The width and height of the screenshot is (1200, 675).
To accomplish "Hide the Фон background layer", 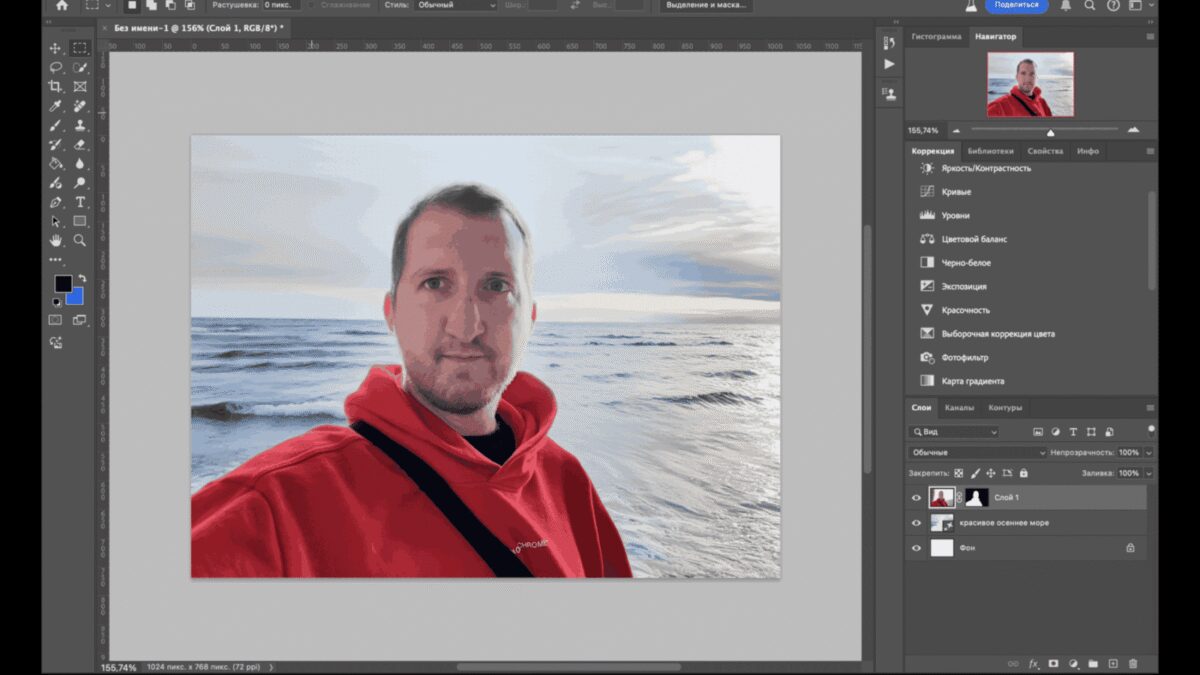I will (916, 548).
